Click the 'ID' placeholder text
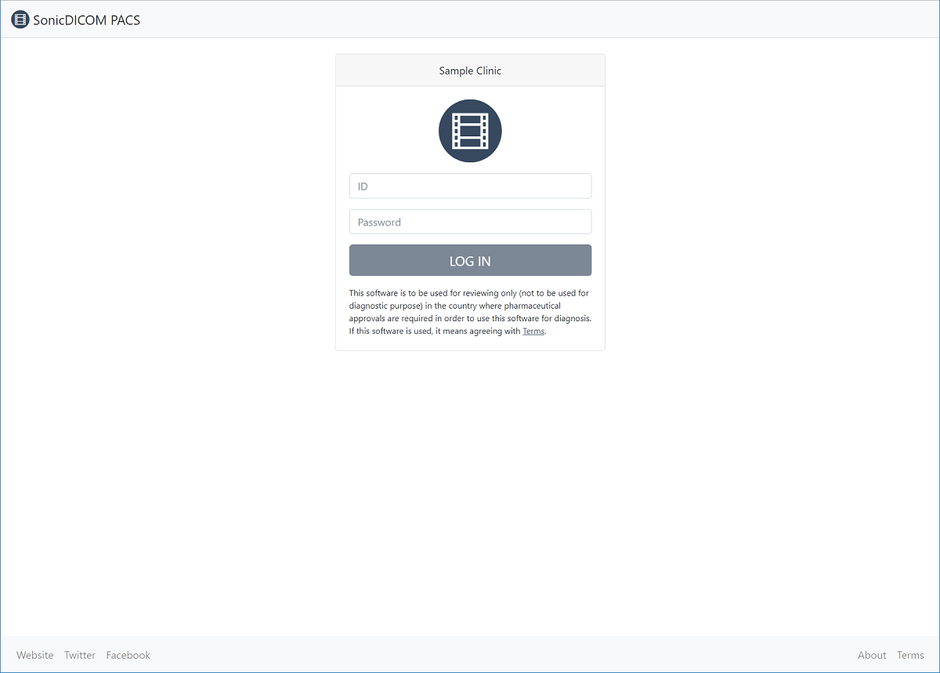 coord(364,187)
